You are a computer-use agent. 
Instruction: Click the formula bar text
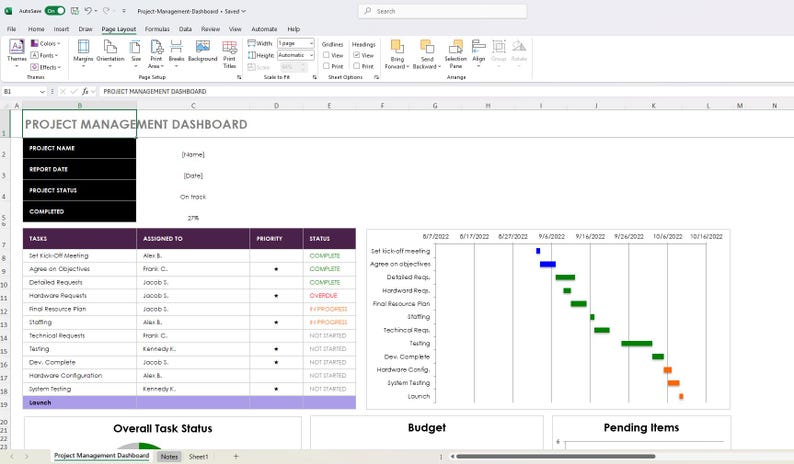[155, 91]
